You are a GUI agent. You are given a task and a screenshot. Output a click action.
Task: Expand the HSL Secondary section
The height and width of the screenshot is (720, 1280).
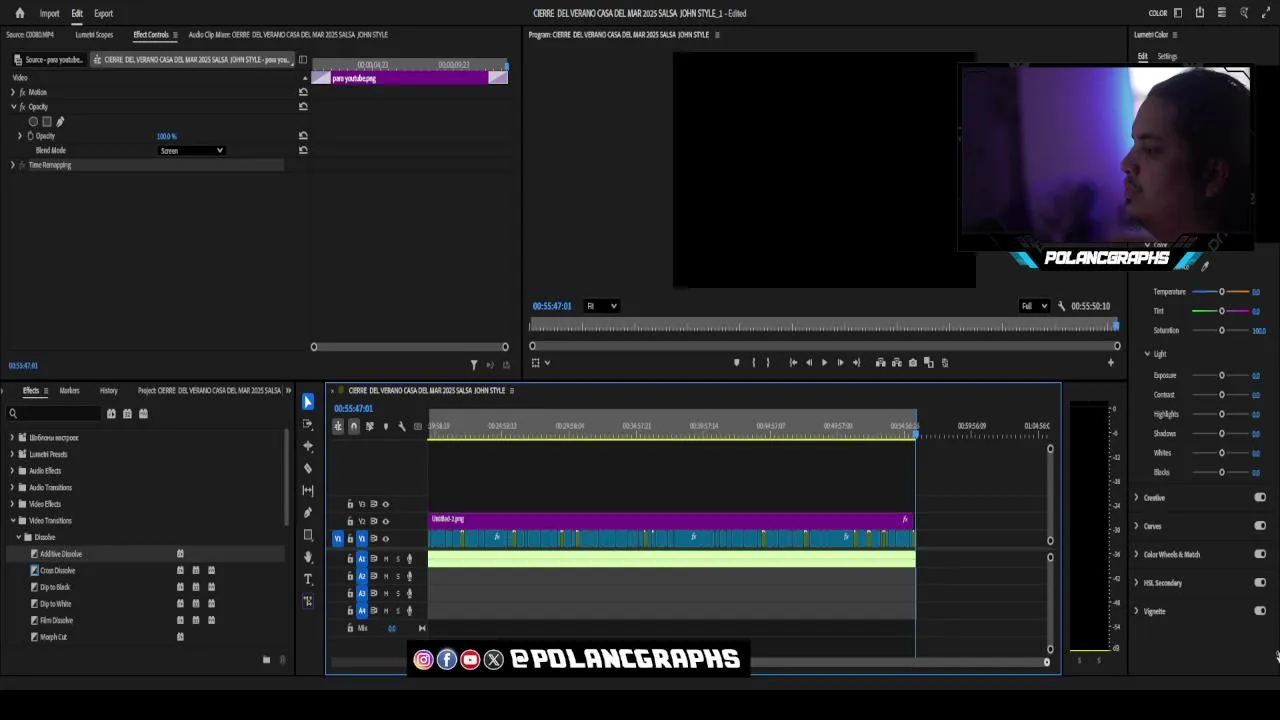1136,582
